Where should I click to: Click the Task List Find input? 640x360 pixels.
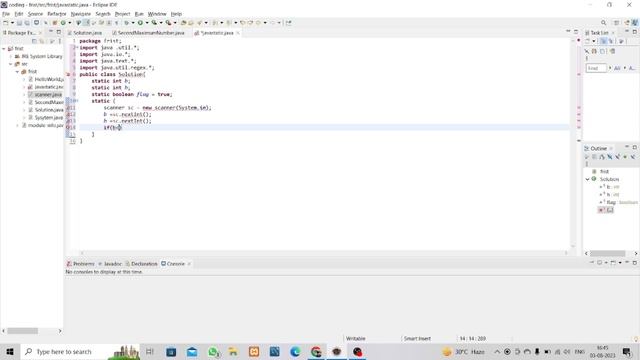(x=596, y=68)
